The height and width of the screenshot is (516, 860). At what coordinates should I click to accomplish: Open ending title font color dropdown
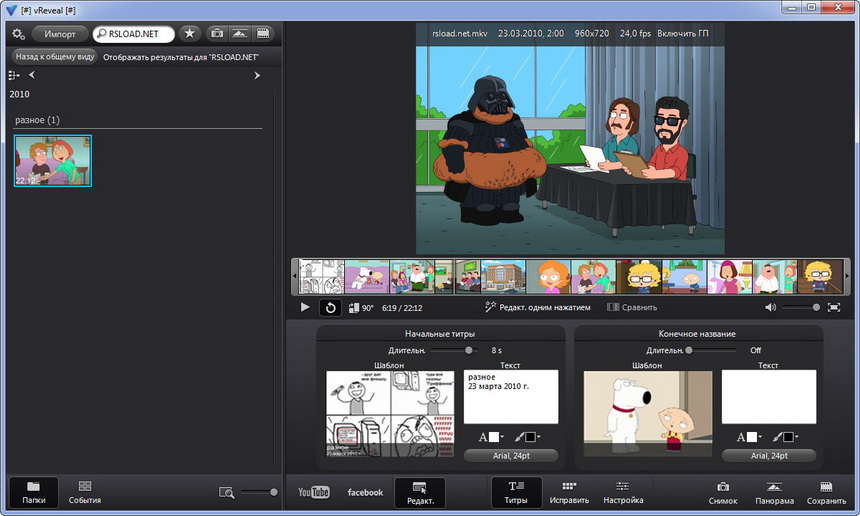coord(749,437)
